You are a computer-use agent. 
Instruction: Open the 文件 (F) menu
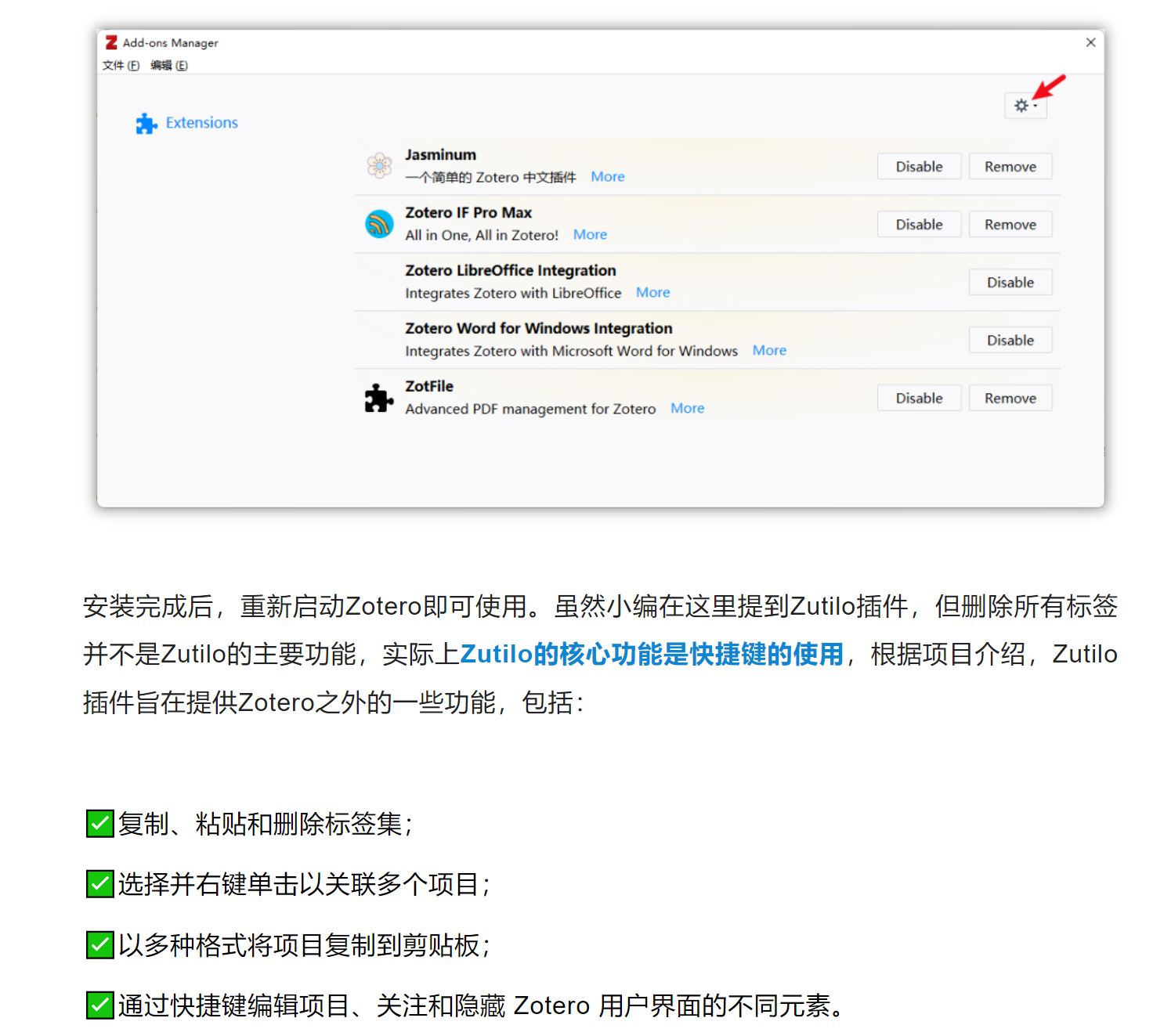click(121, 65)
